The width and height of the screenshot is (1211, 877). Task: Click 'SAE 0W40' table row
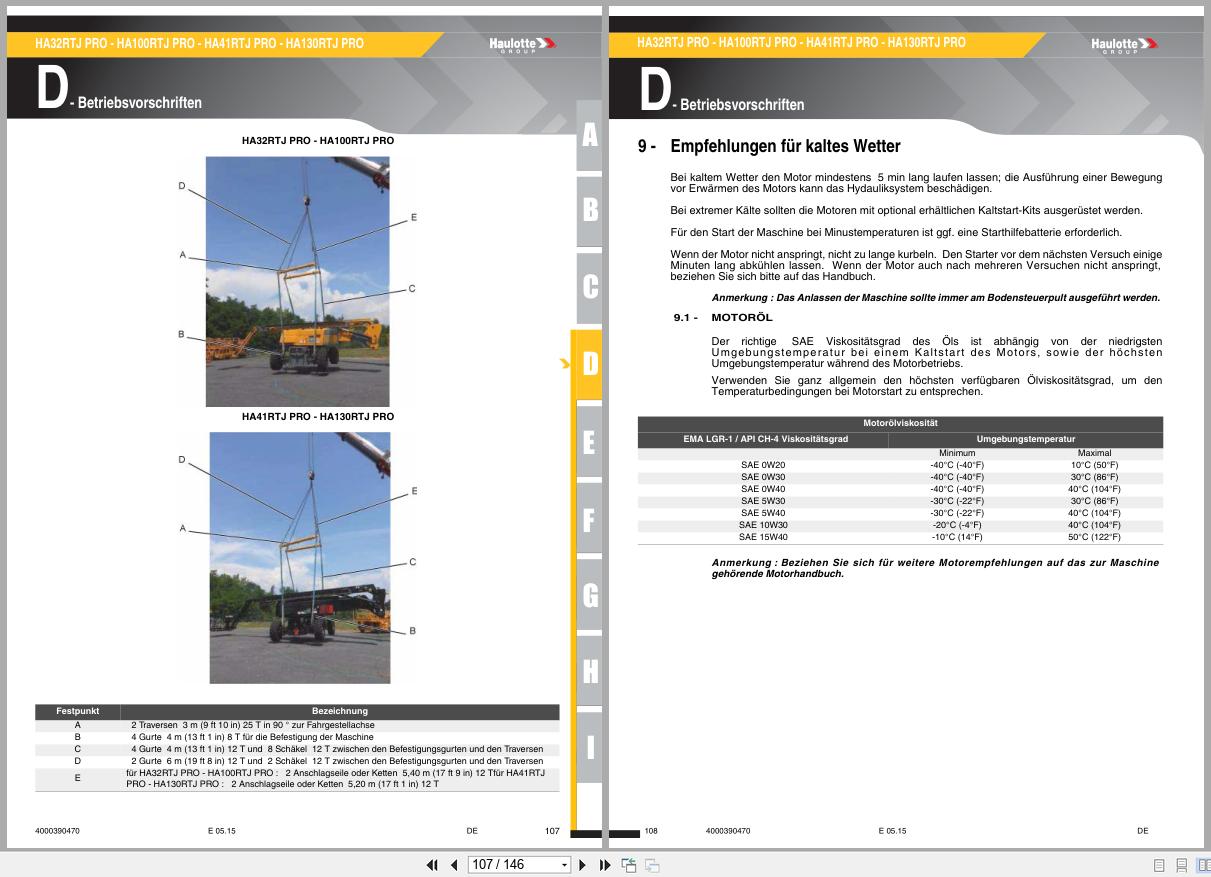click(x=900, y=489)
